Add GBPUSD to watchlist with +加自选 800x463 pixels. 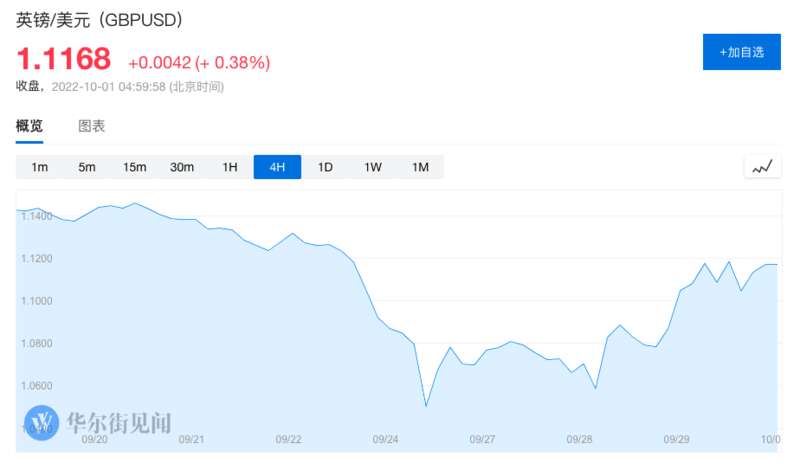[x=741, y=51]
